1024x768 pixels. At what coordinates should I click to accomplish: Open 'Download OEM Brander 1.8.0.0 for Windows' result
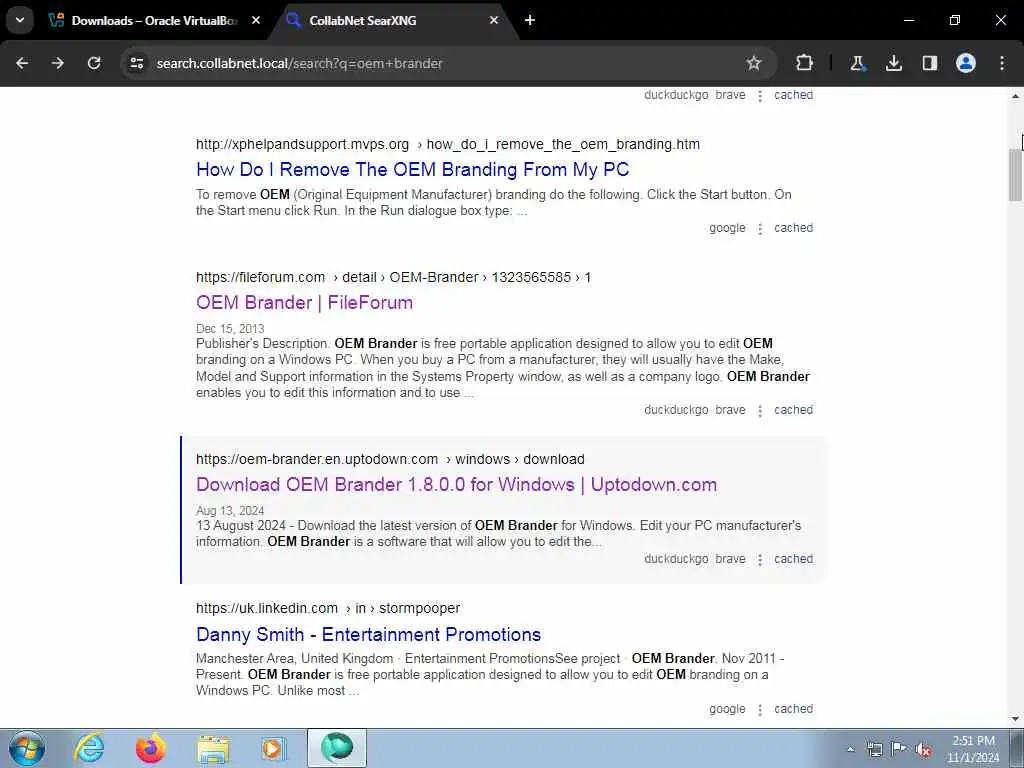pos(456,485)
